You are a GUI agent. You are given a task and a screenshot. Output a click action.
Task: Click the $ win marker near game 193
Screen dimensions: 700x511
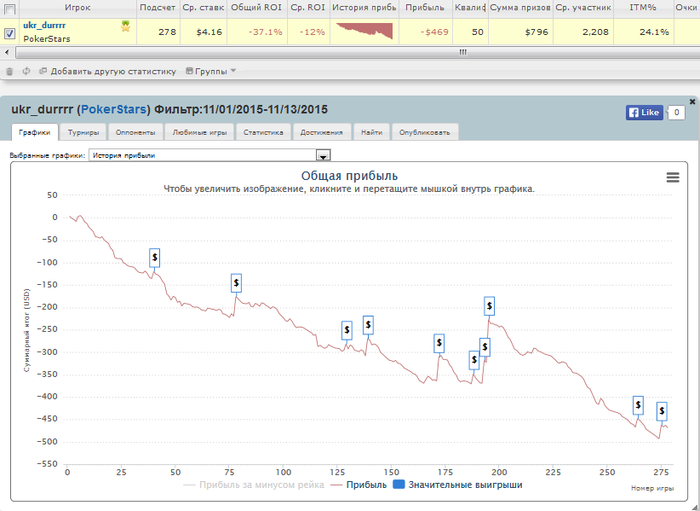[485, 347]
